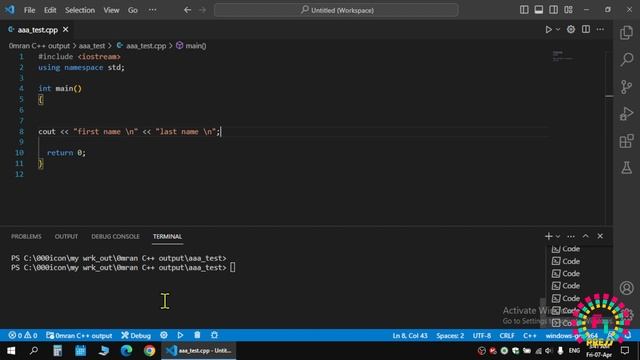Open the File menu
640x360 pixels.
pos(29,10)
